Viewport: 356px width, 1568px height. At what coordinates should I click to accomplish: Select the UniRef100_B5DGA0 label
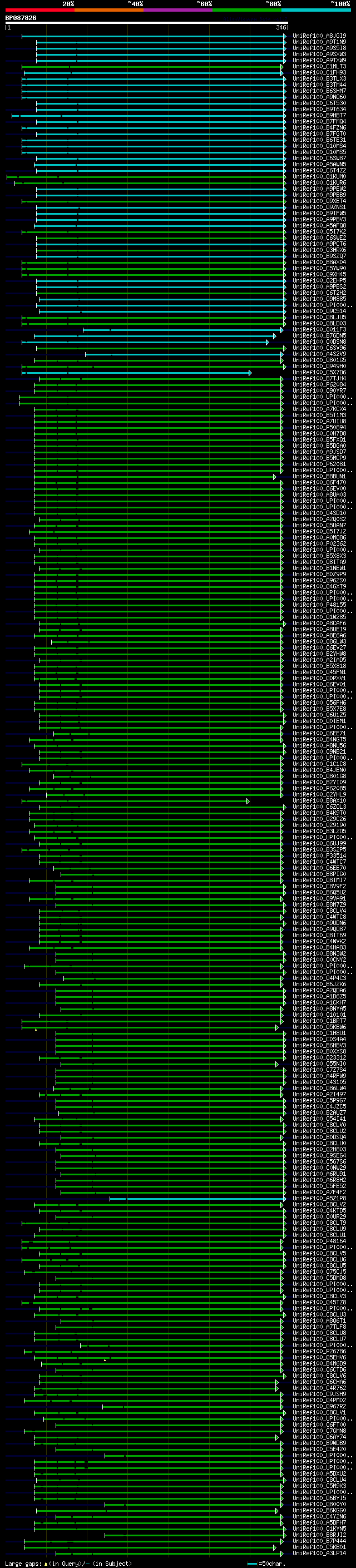[319, 446]
